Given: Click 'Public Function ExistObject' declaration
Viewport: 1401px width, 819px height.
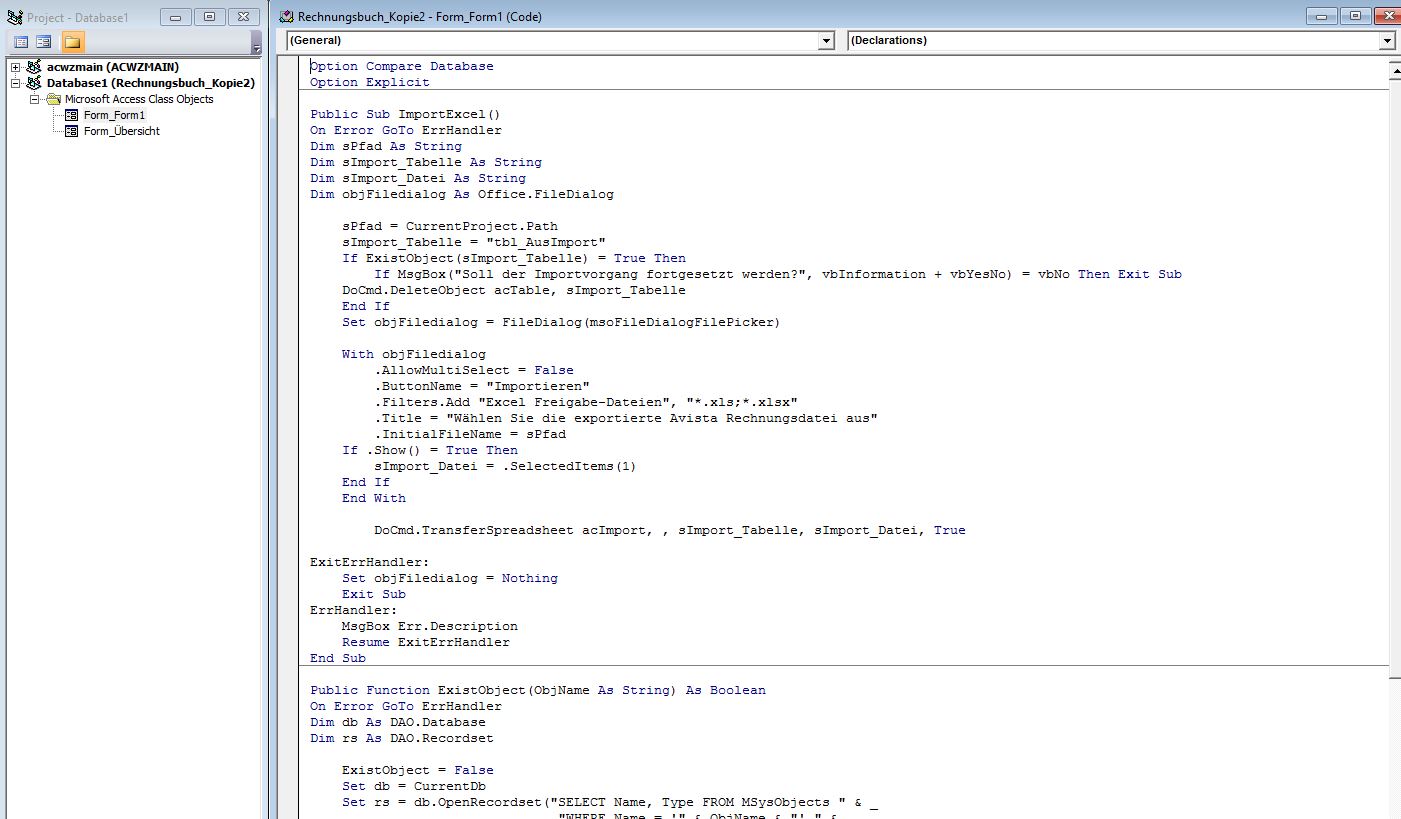Looking at the screenshot, I should [x=538, y=690].
